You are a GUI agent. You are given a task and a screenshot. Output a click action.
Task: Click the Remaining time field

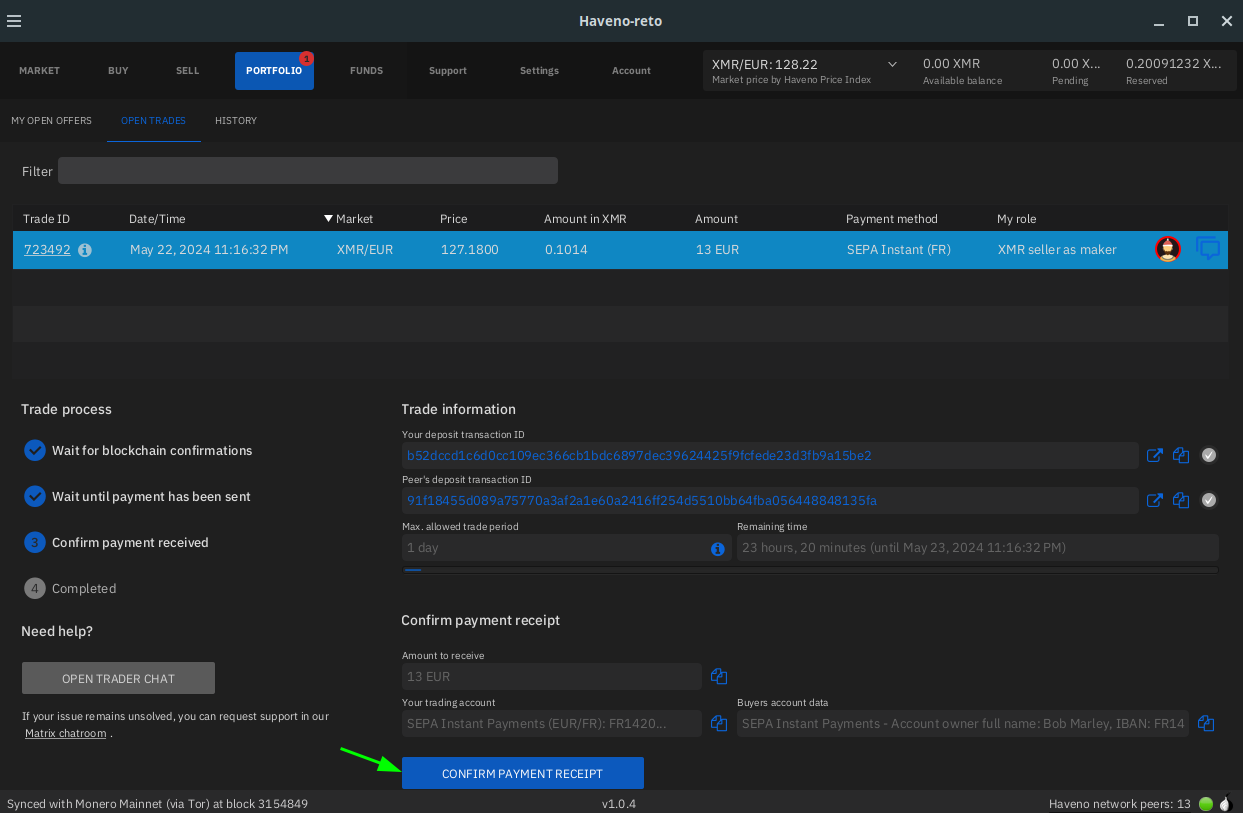click(977, 548)
